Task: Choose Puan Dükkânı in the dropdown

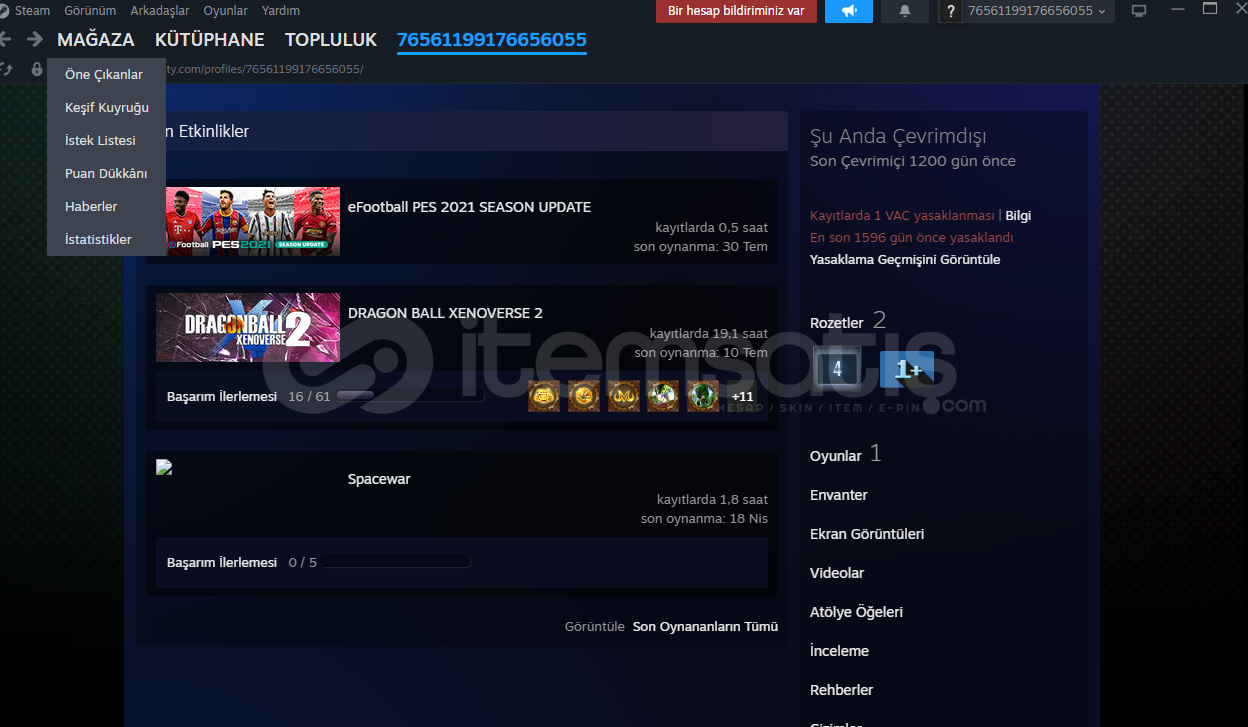Action: pyautogui.click(x=106, y=174)
